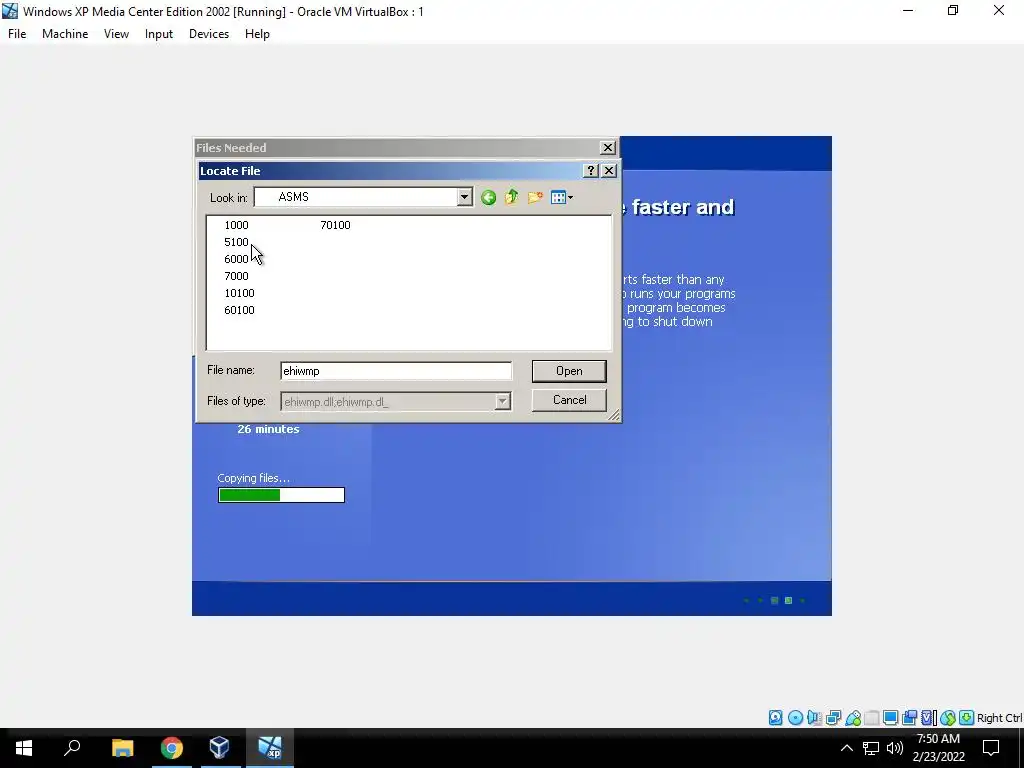Click the CPU virtualization status icon
Image resolution: width=1024 pixels, height=768 pixels.
coord(928,718)
